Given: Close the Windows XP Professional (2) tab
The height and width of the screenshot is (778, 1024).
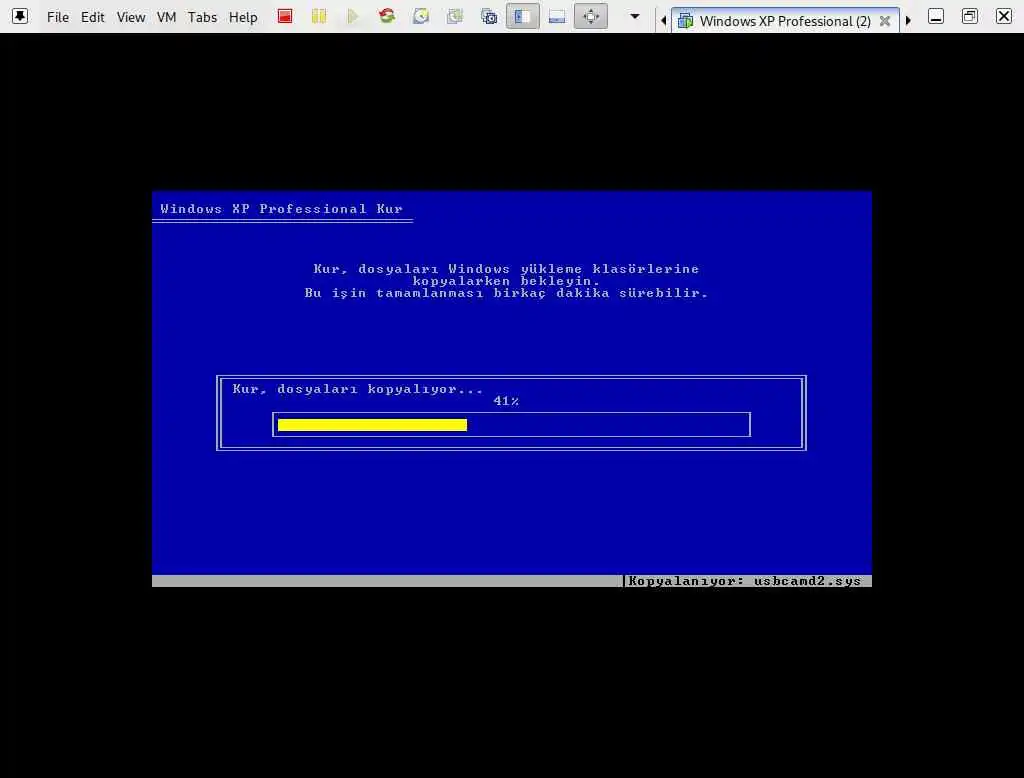Looking at the screenshot, I should click(885, 21).
